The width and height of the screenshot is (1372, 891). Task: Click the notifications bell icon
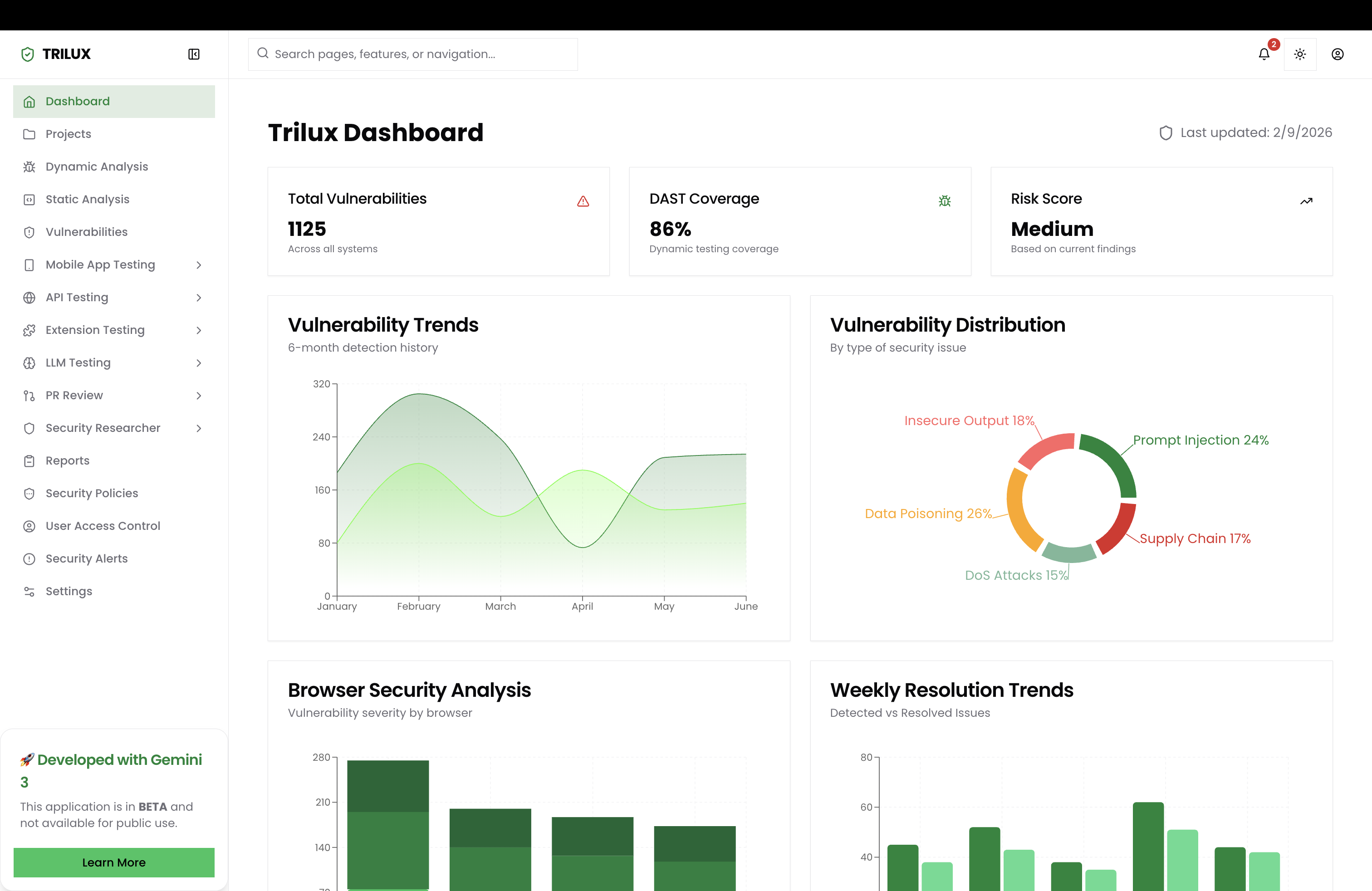(x=1263, y=54)
